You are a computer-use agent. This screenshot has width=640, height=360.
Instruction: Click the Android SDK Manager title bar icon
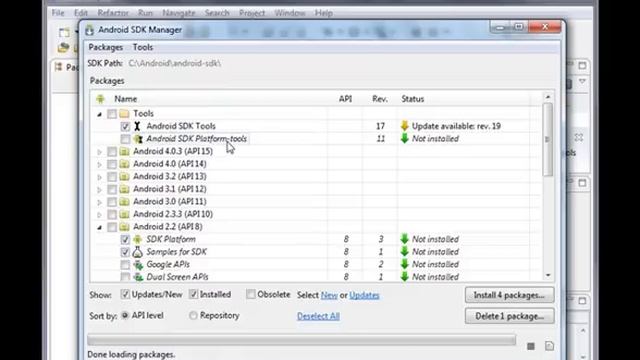point(89,30)
